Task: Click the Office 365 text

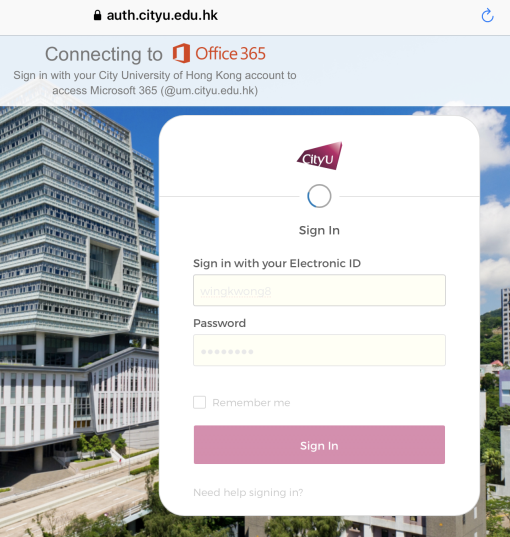Action: [230, 53]
